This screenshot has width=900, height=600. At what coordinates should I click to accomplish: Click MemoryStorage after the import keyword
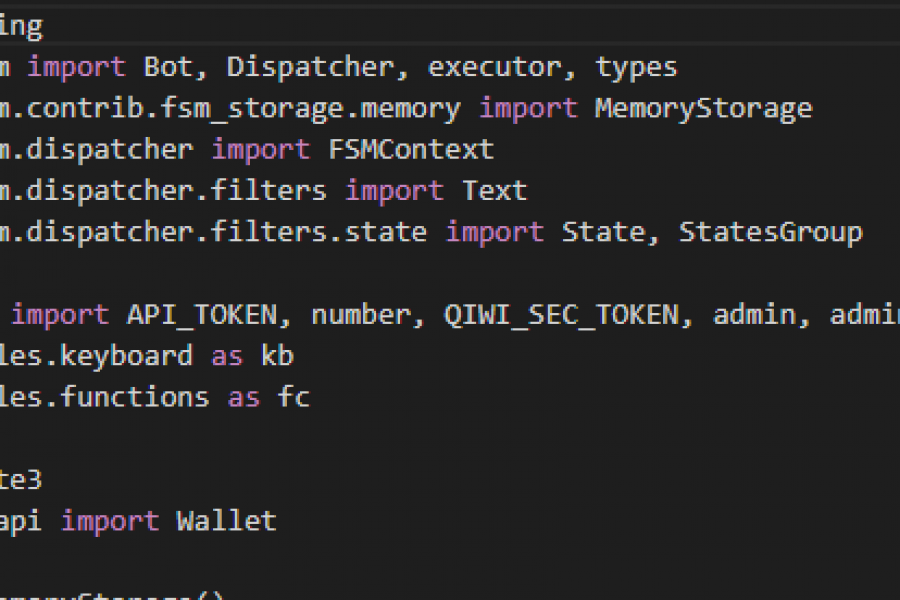(703, 108)
